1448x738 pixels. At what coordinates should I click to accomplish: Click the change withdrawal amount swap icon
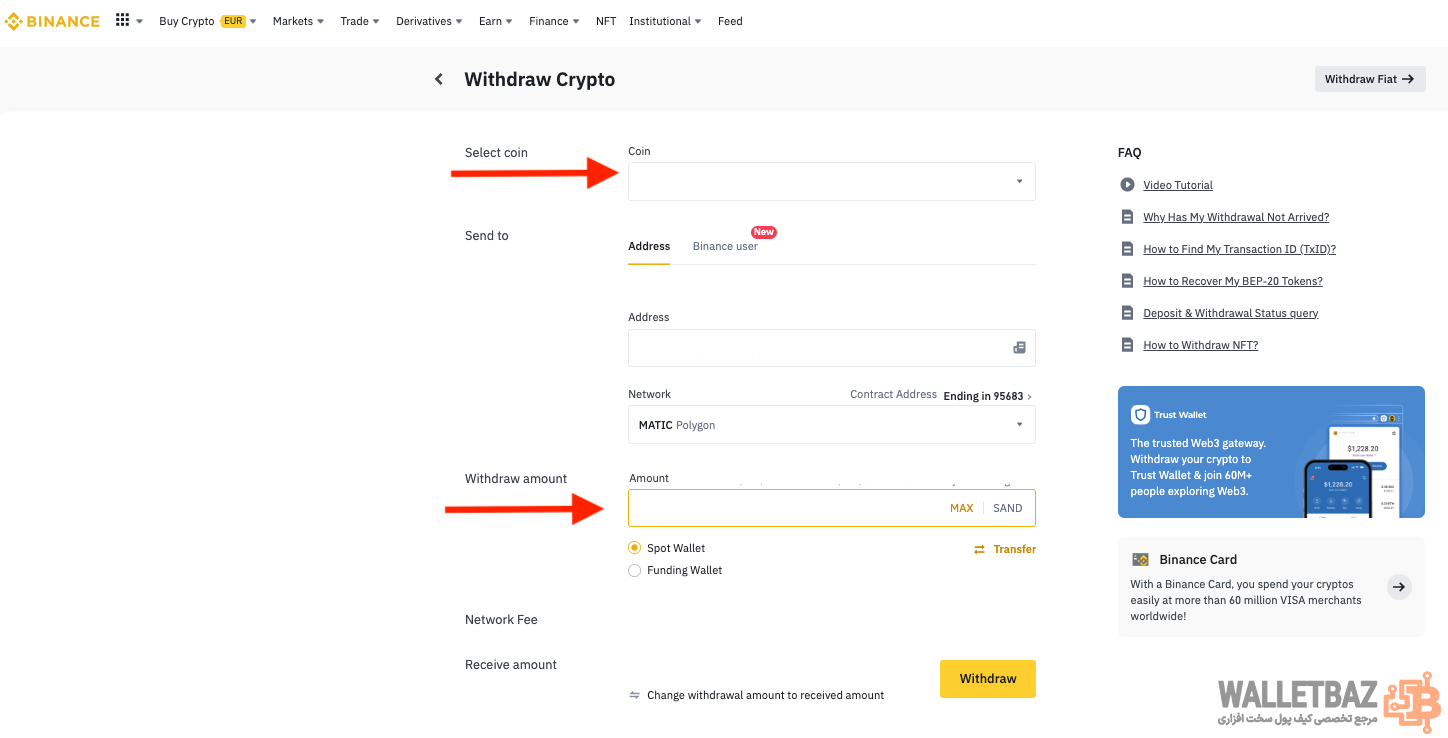click(x=634, y=695)
